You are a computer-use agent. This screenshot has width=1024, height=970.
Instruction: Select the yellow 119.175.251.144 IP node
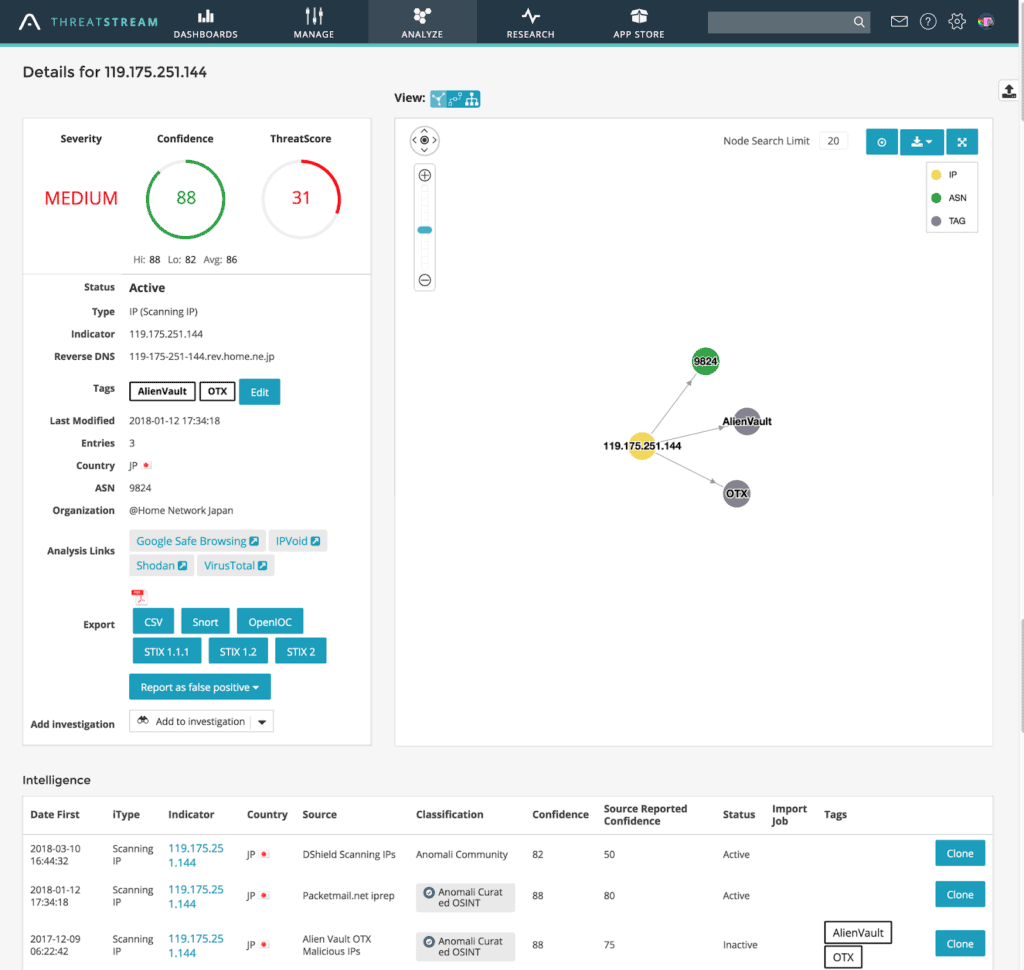(642, 446)
